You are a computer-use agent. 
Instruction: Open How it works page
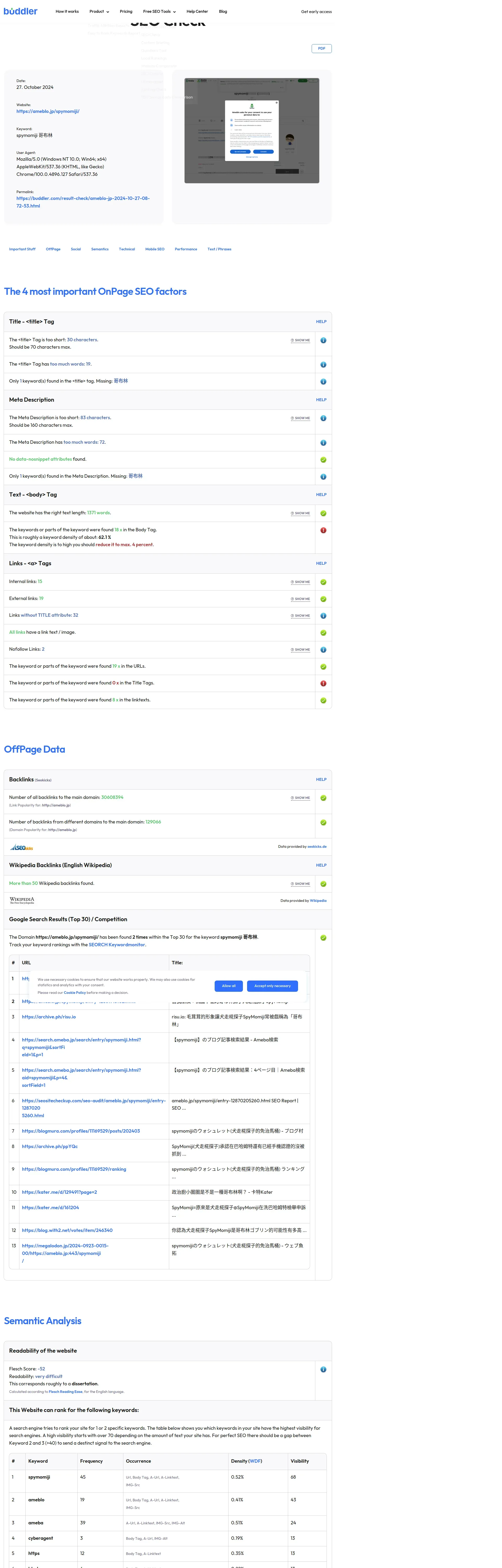[67, 11]
